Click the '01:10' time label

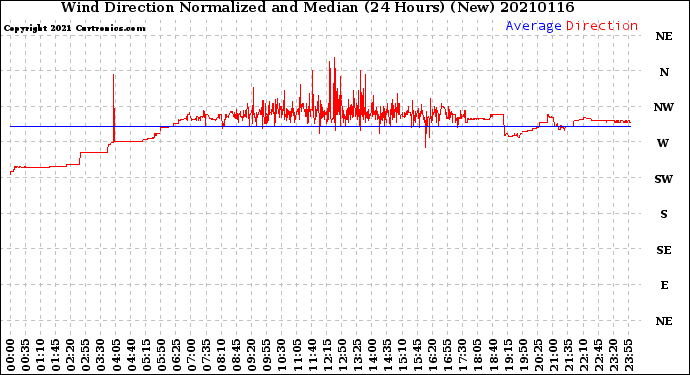pos(40,355)
